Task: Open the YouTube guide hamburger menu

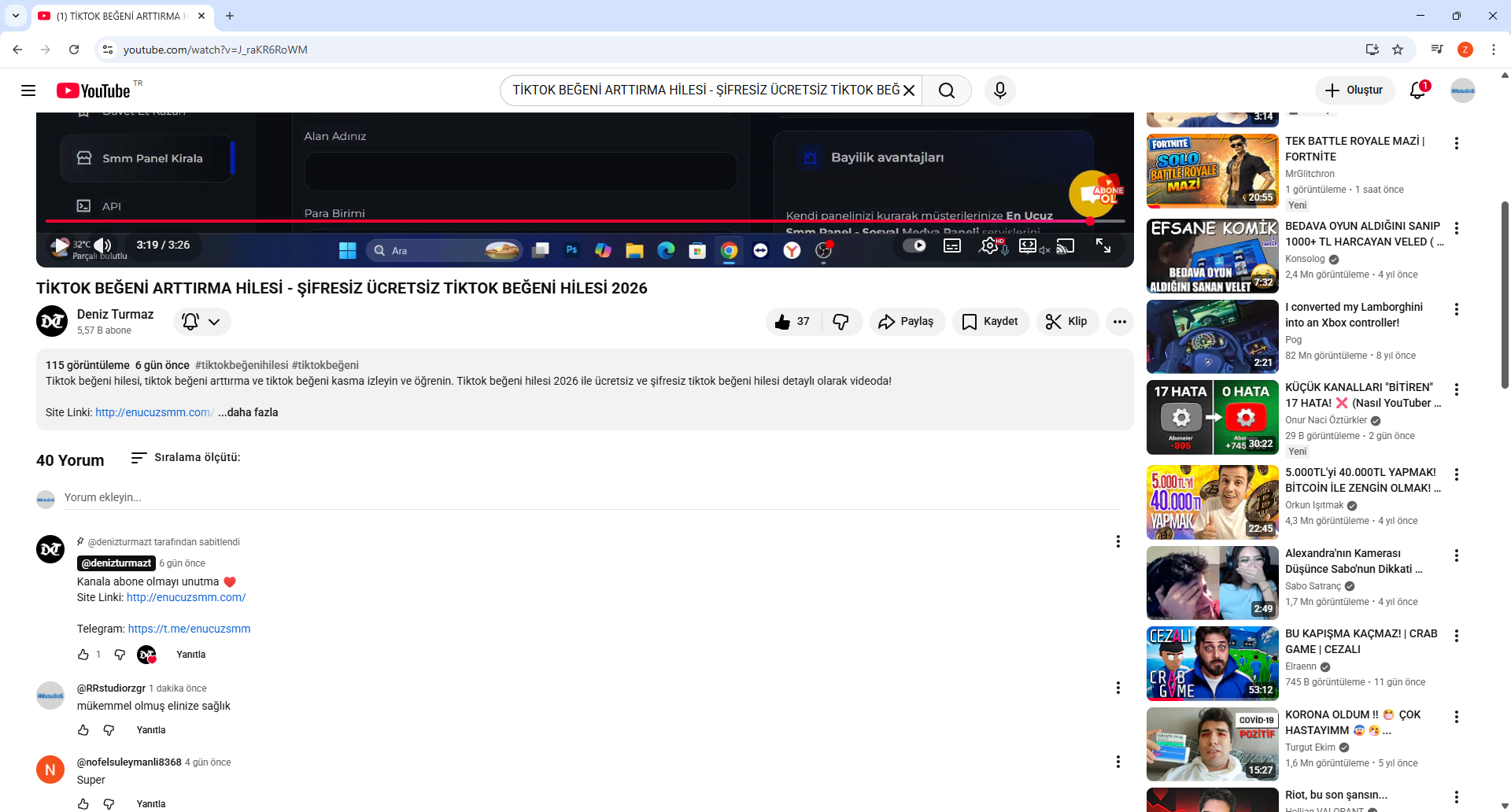Action: tap(28, 90)
